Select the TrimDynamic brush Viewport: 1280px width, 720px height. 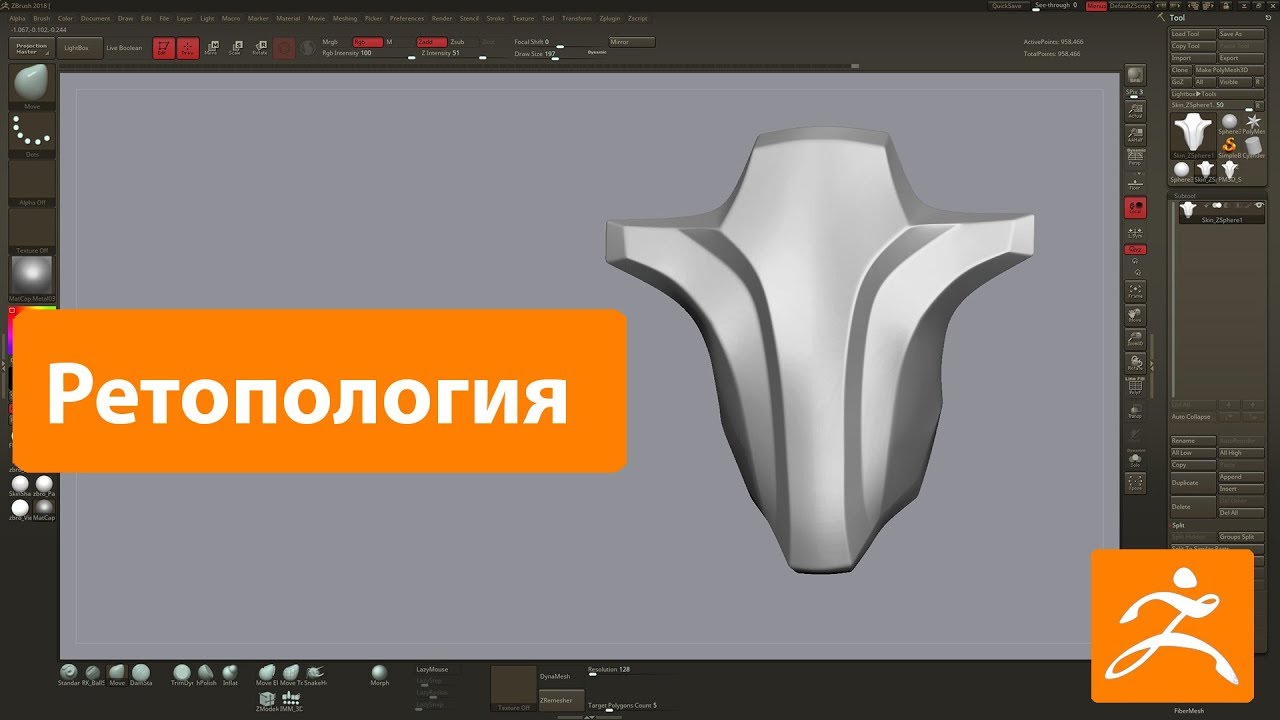click(181, 674)
